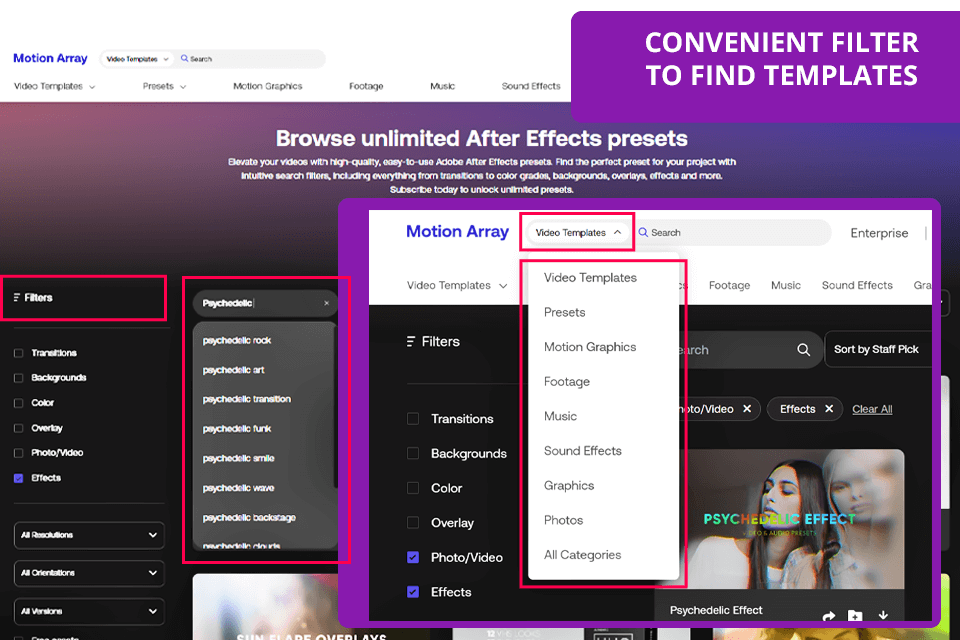Choose Photos from the open dropdown list
The width and height of the screenshot is (960, 640).
563,520
